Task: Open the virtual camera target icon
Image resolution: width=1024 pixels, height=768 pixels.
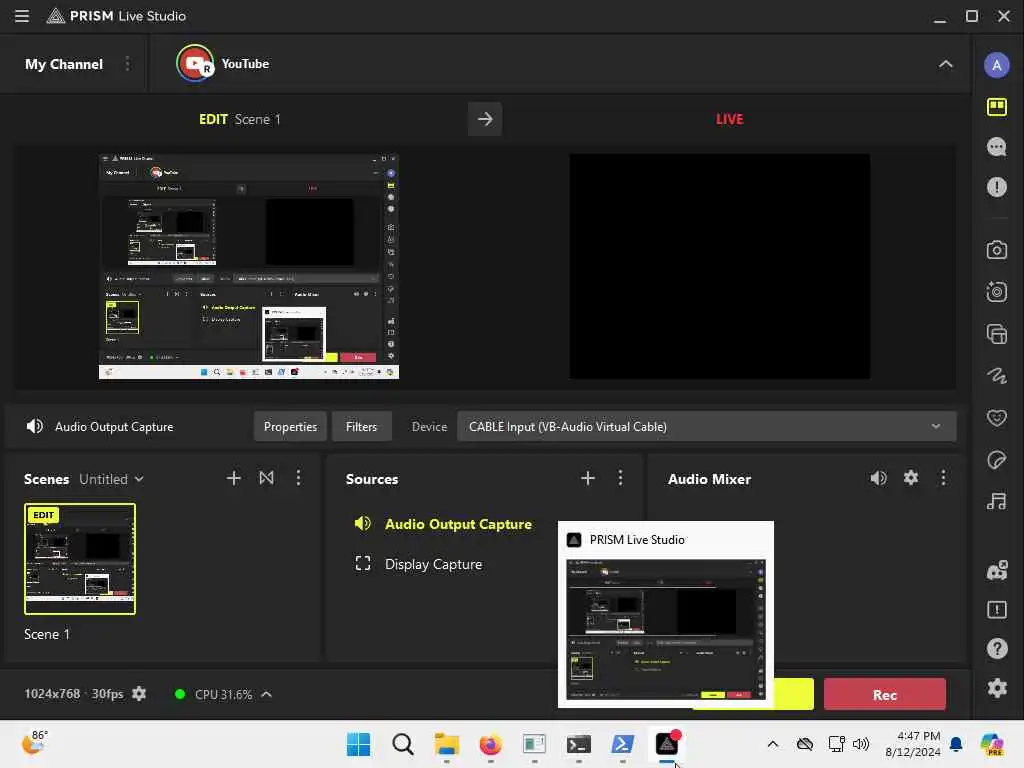Action: pos(996,292)
